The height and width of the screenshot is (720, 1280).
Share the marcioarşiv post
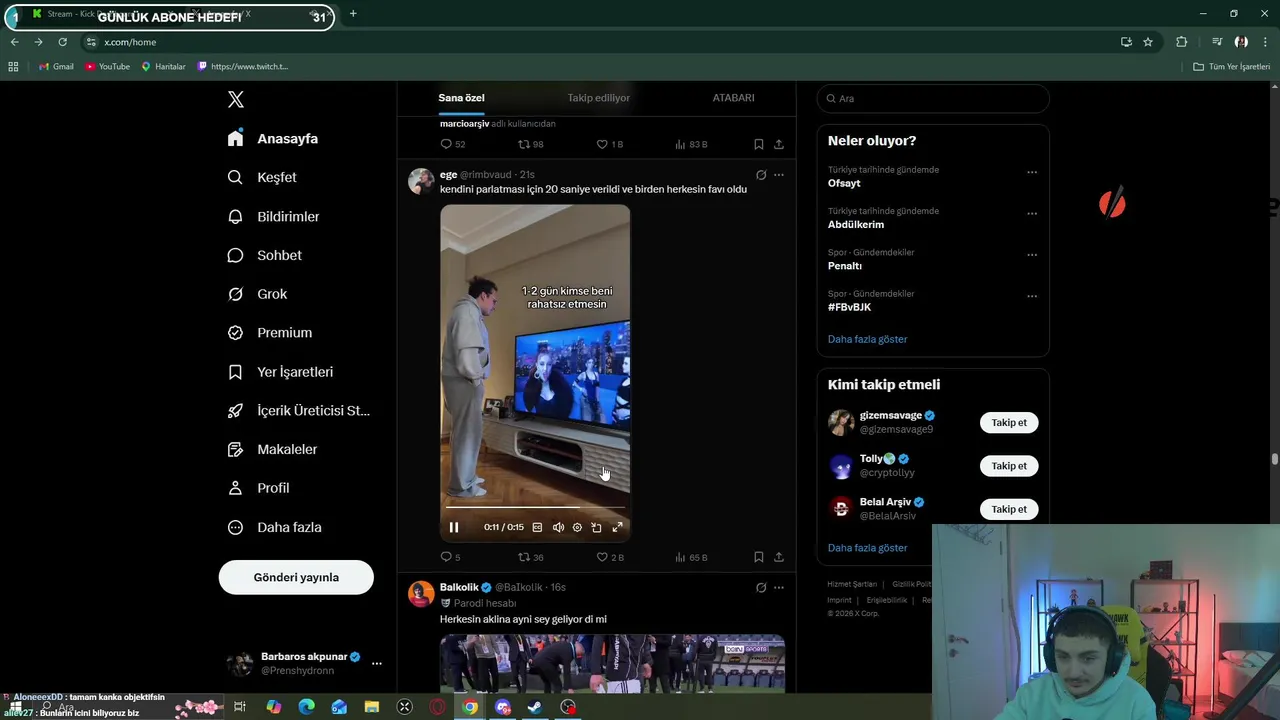coord(779,144)
